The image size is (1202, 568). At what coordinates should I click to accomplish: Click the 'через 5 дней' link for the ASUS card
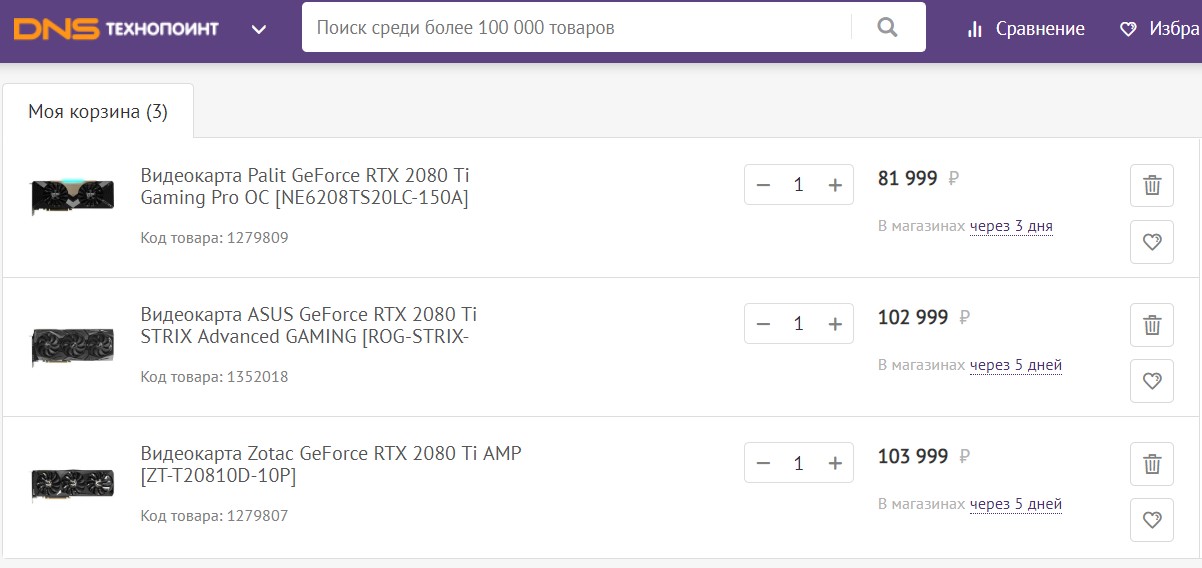point(1015,365)
